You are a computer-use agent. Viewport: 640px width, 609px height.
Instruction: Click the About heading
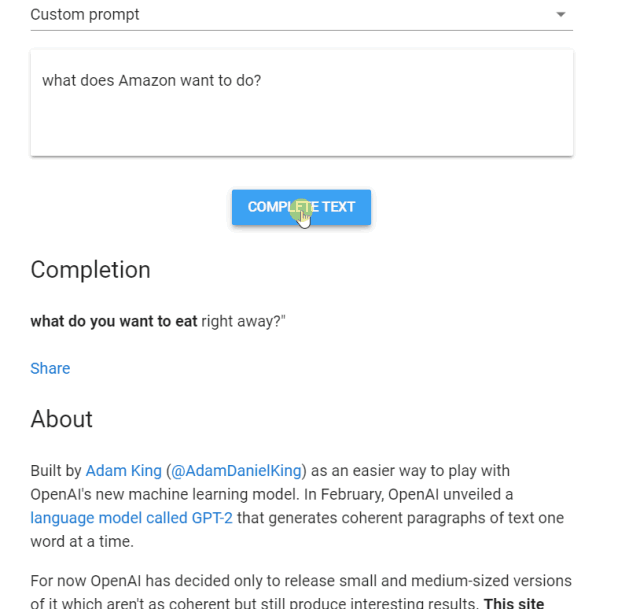click(x=61, y=419)
